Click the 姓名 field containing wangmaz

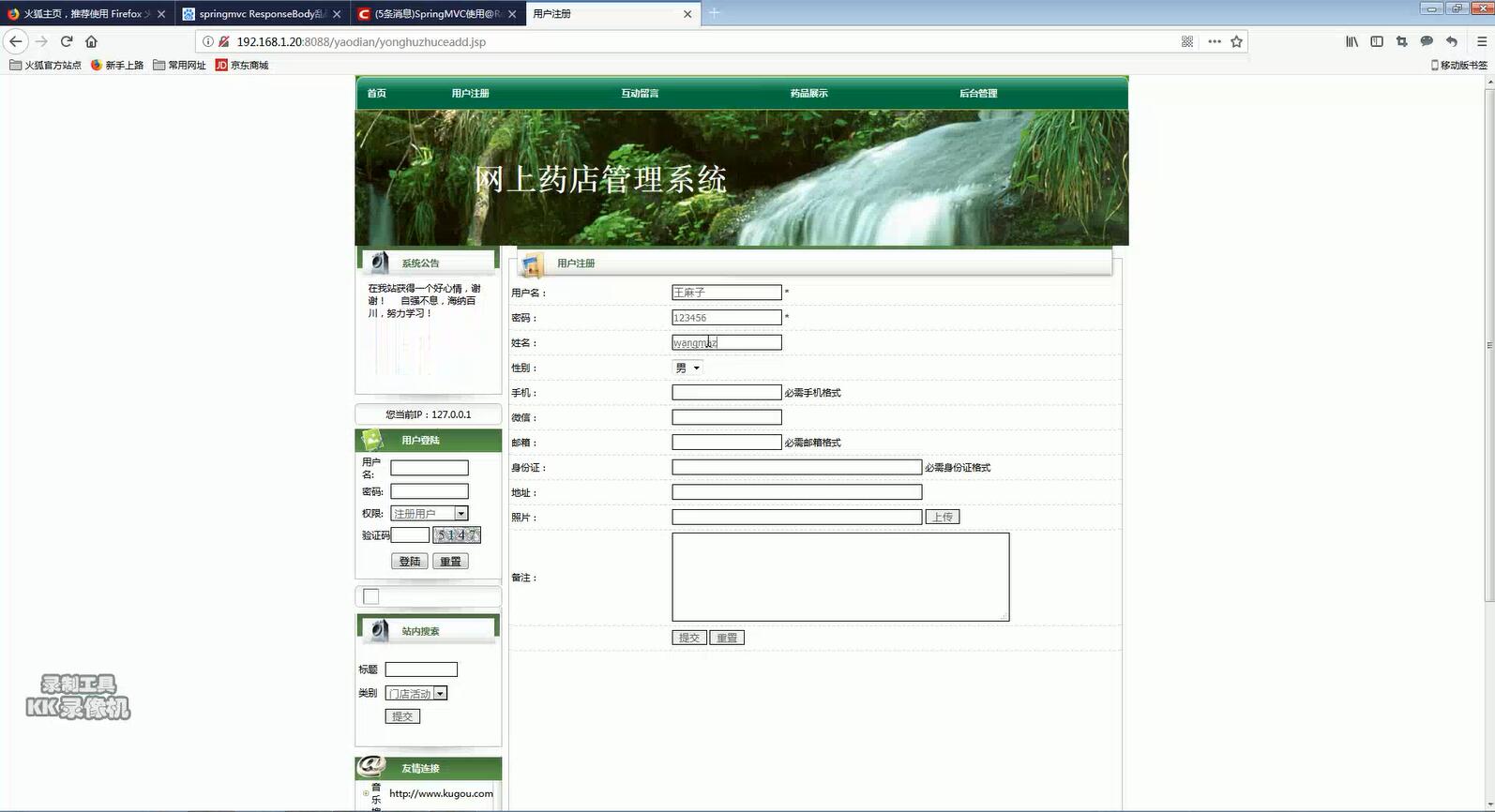727,342
